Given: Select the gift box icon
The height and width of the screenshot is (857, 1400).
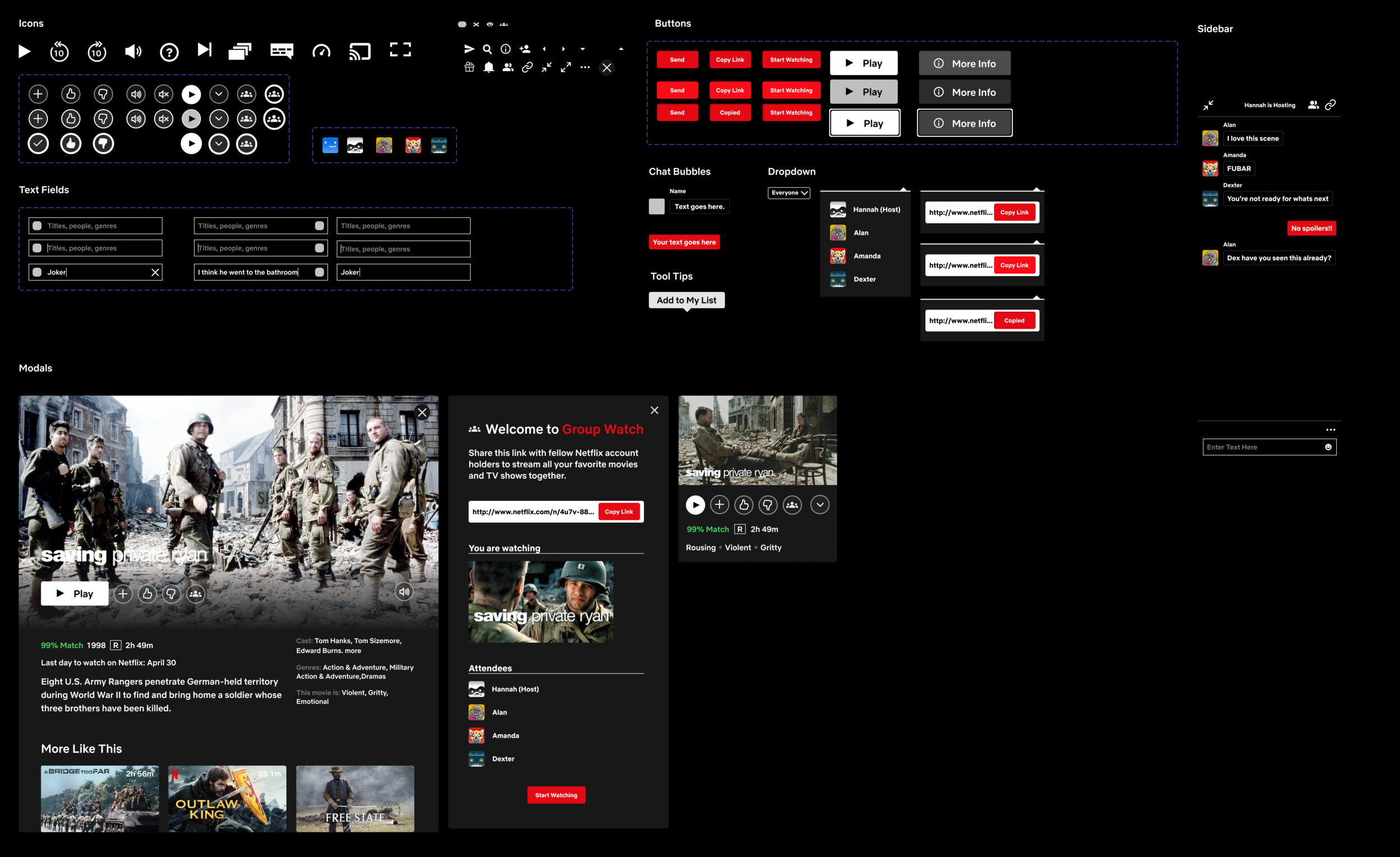Looking at the screenshot, I should point(469,68).
